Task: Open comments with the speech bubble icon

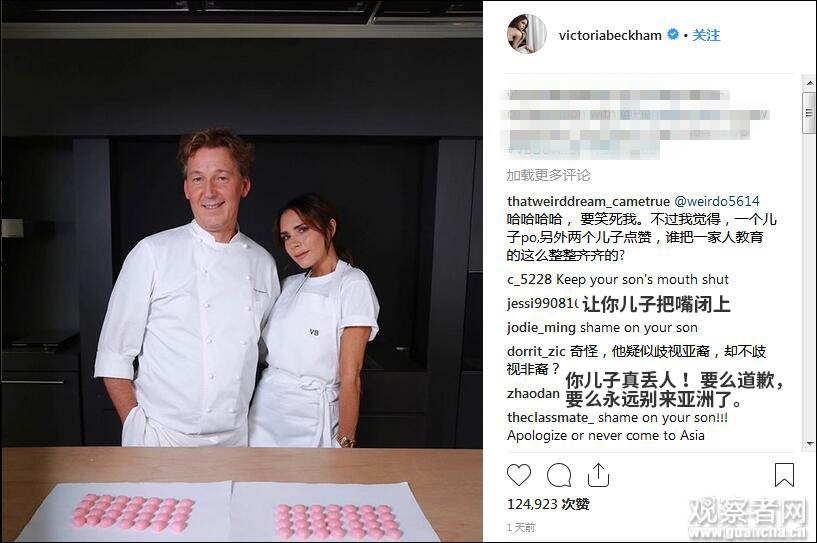Action: 559,475
